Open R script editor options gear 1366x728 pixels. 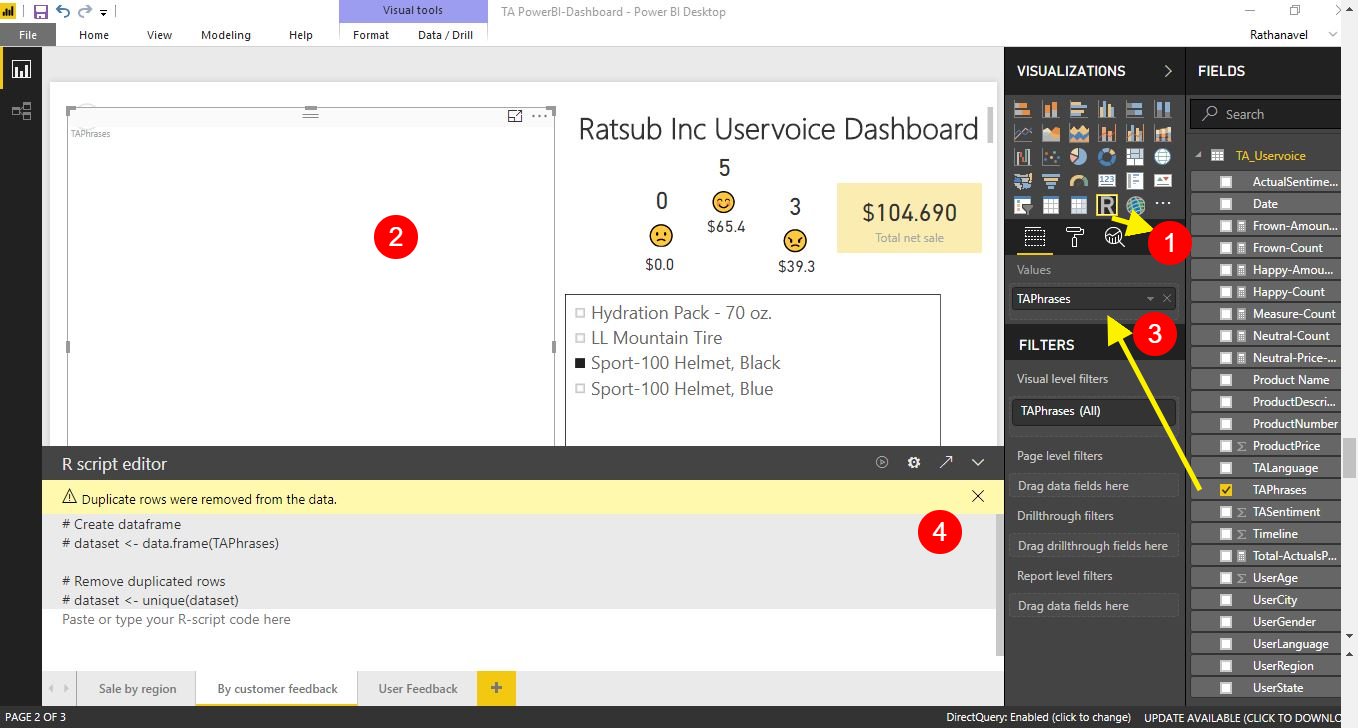[913, 462]
